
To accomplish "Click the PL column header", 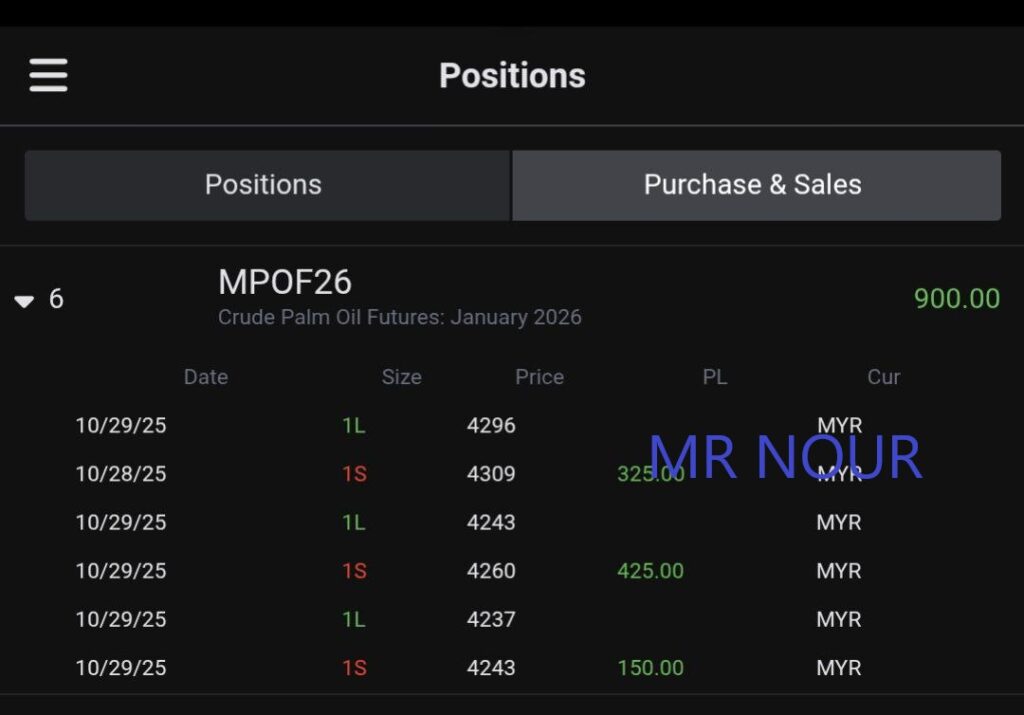I will [x=714, y=377].
